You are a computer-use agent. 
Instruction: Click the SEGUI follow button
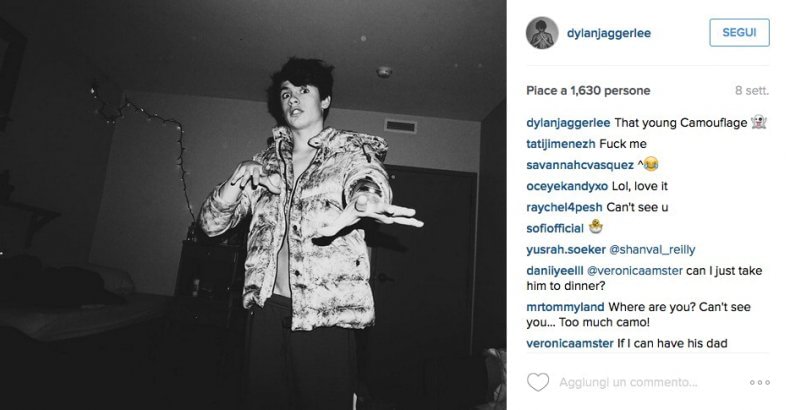(739, 33)
